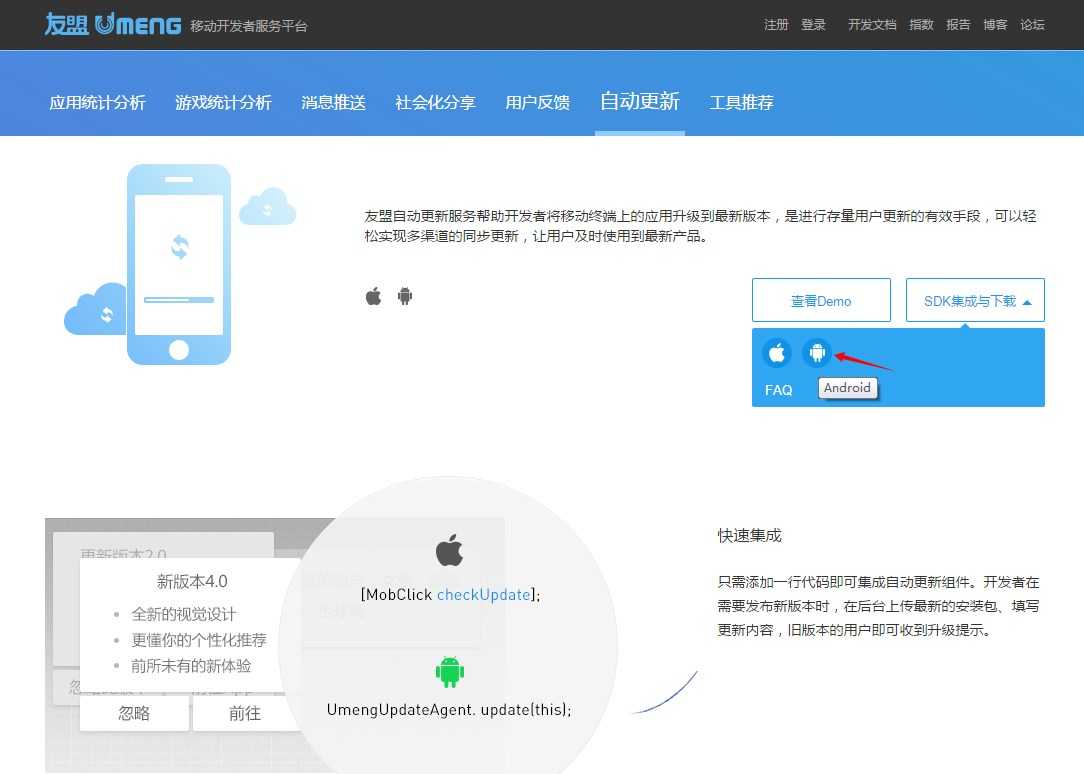The width and height of the screenshot is (1084, 774).
Task: Switch to 应用统计分析 tab
Action: (97, 103)
